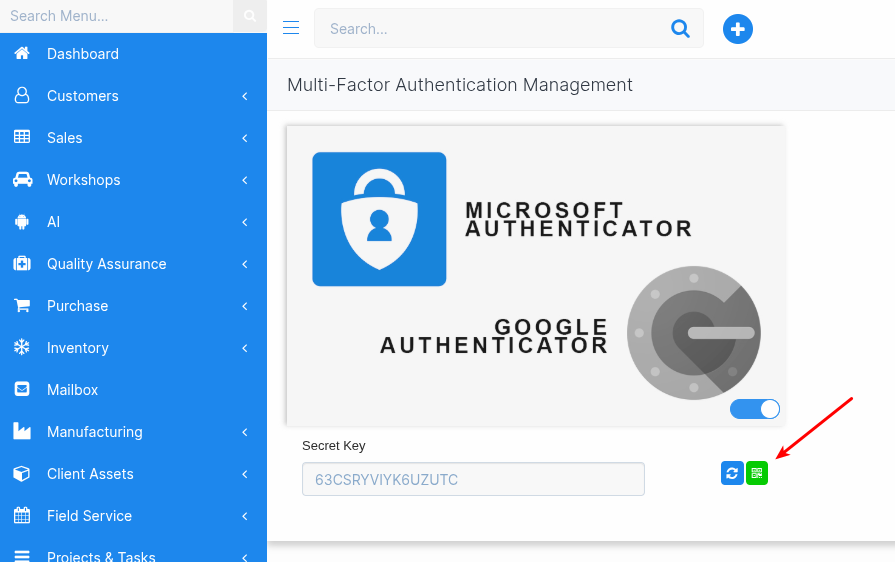Click the blue plus quick-add icon
The width and height of the screenshot is (895, 562).
pyautogui.click(x=738, y=29)
